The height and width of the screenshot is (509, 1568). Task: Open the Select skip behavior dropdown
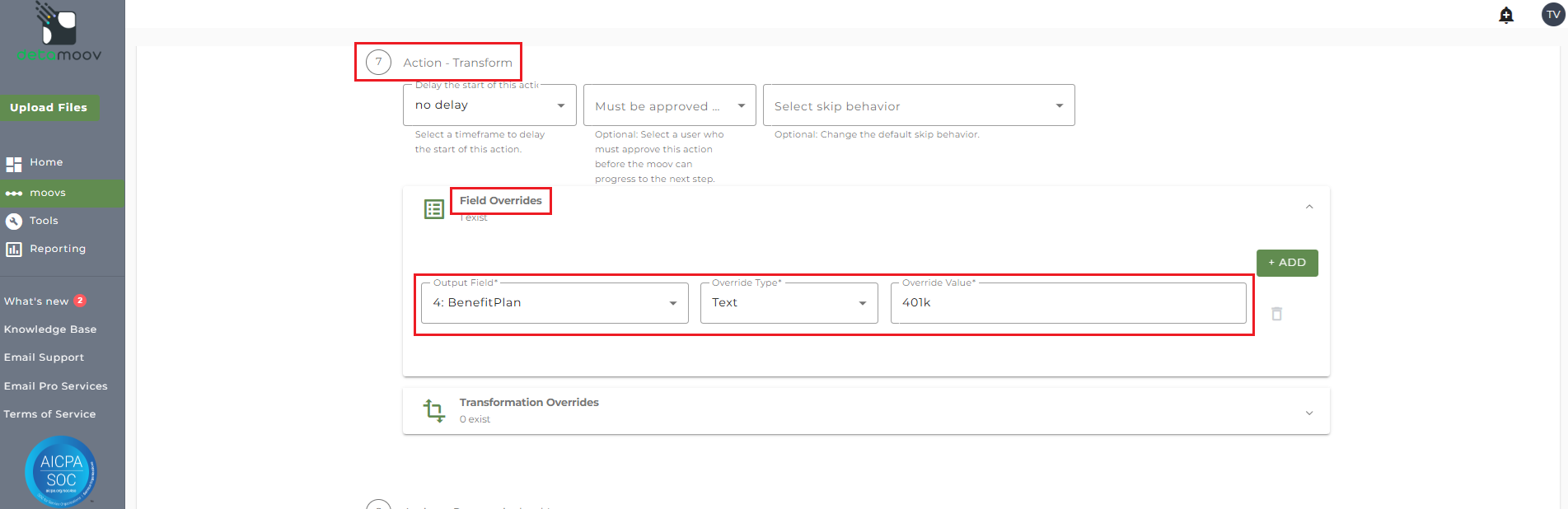tap(918, 106)
